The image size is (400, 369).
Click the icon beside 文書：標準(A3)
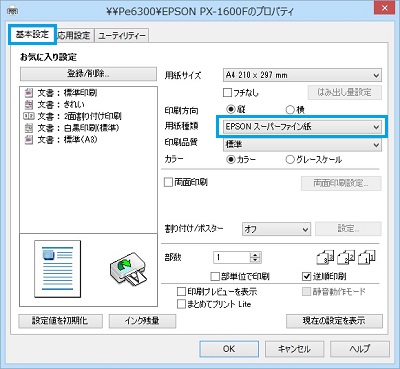(x=29, y=139)
